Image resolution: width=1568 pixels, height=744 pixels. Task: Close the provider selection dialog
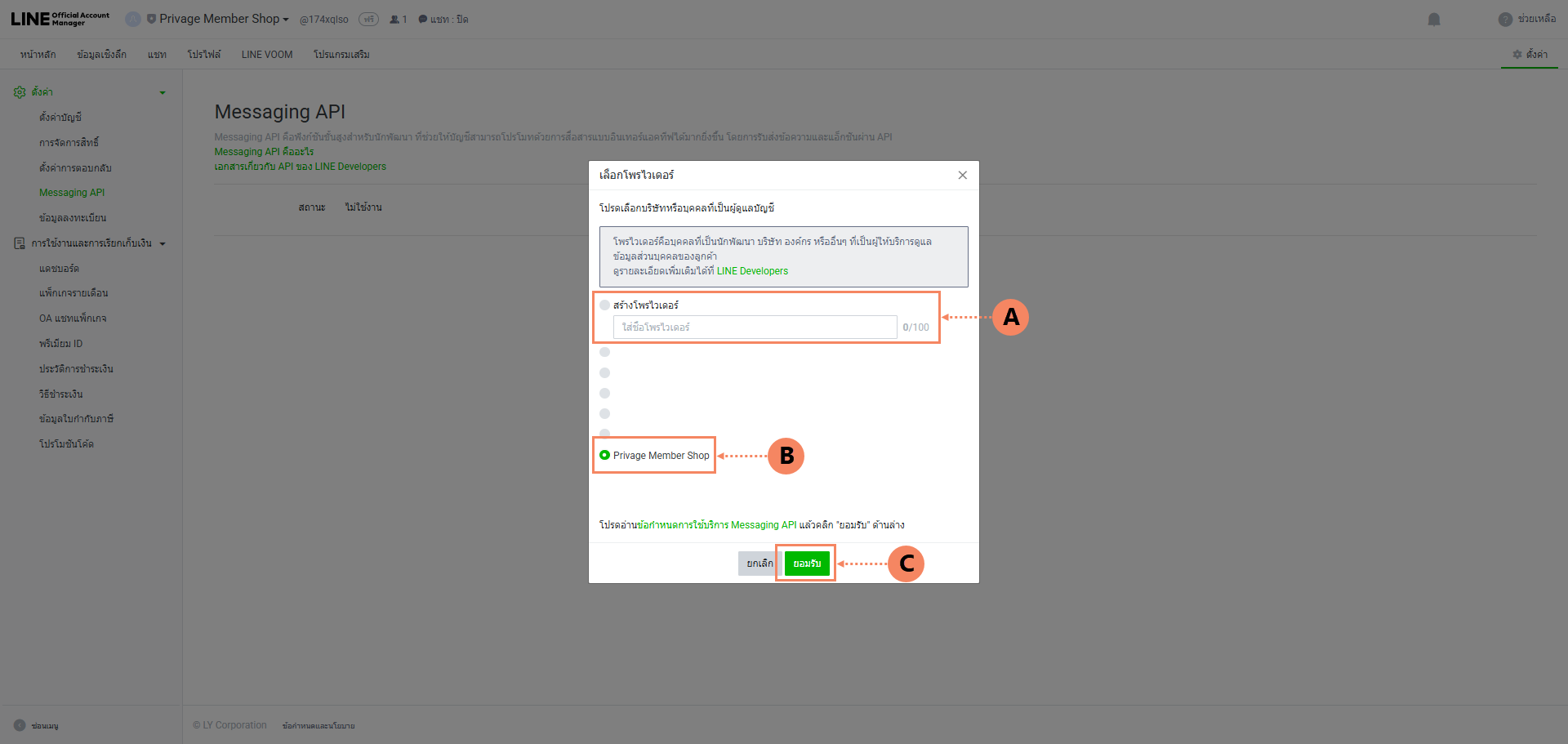click(x=962, y=176)
